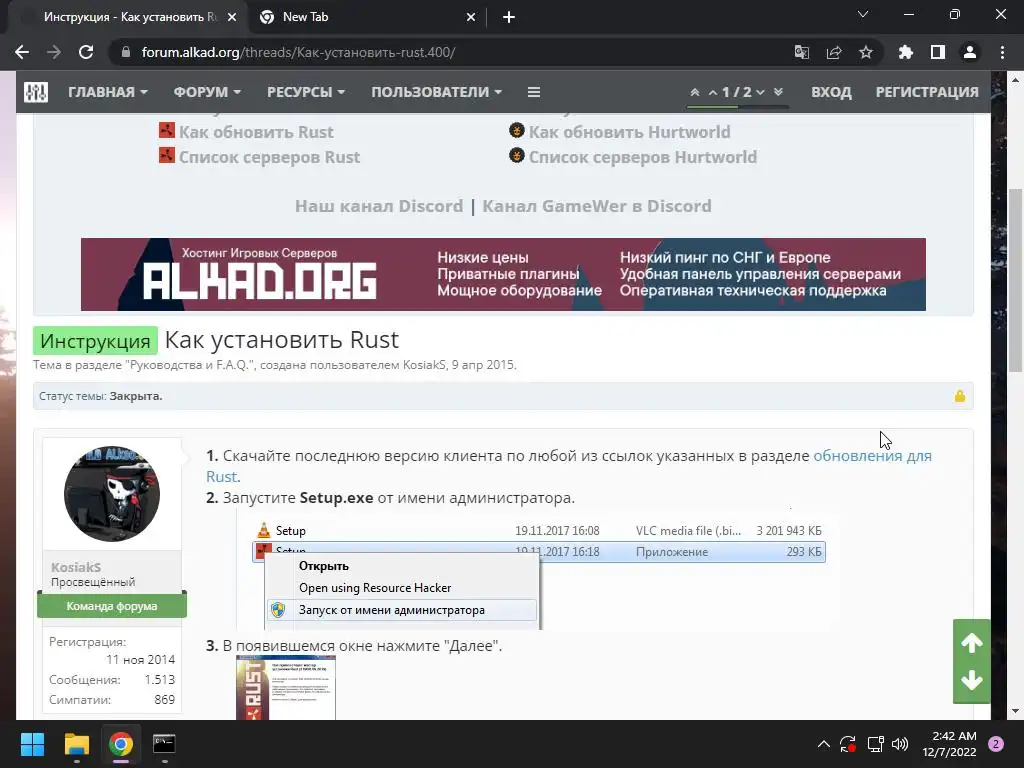Reload the current page
Image resolution: width=1024 pixels, height=768 pixels.
click(86, 52)
